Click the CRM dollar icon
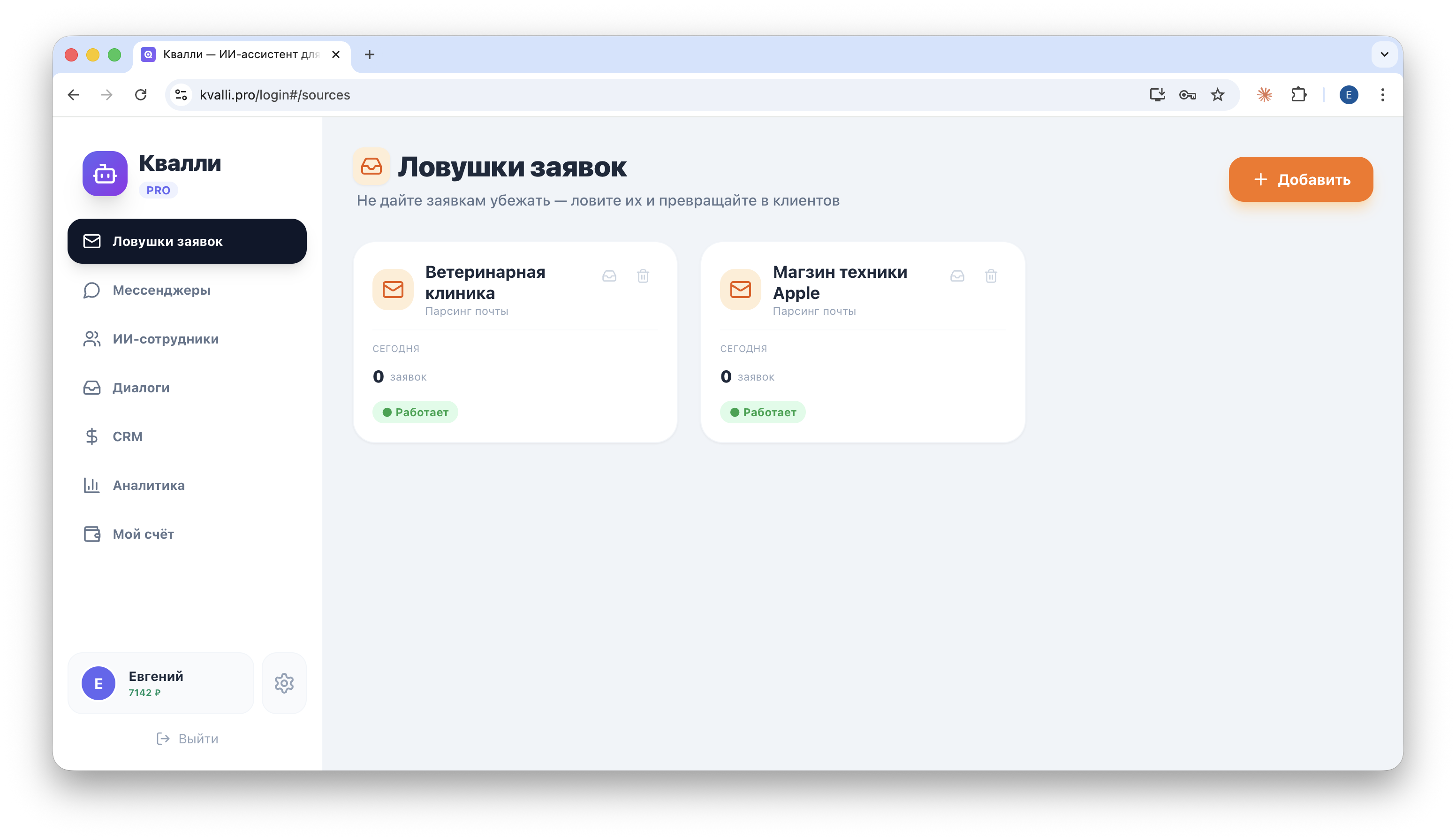 tap(91, 436)
